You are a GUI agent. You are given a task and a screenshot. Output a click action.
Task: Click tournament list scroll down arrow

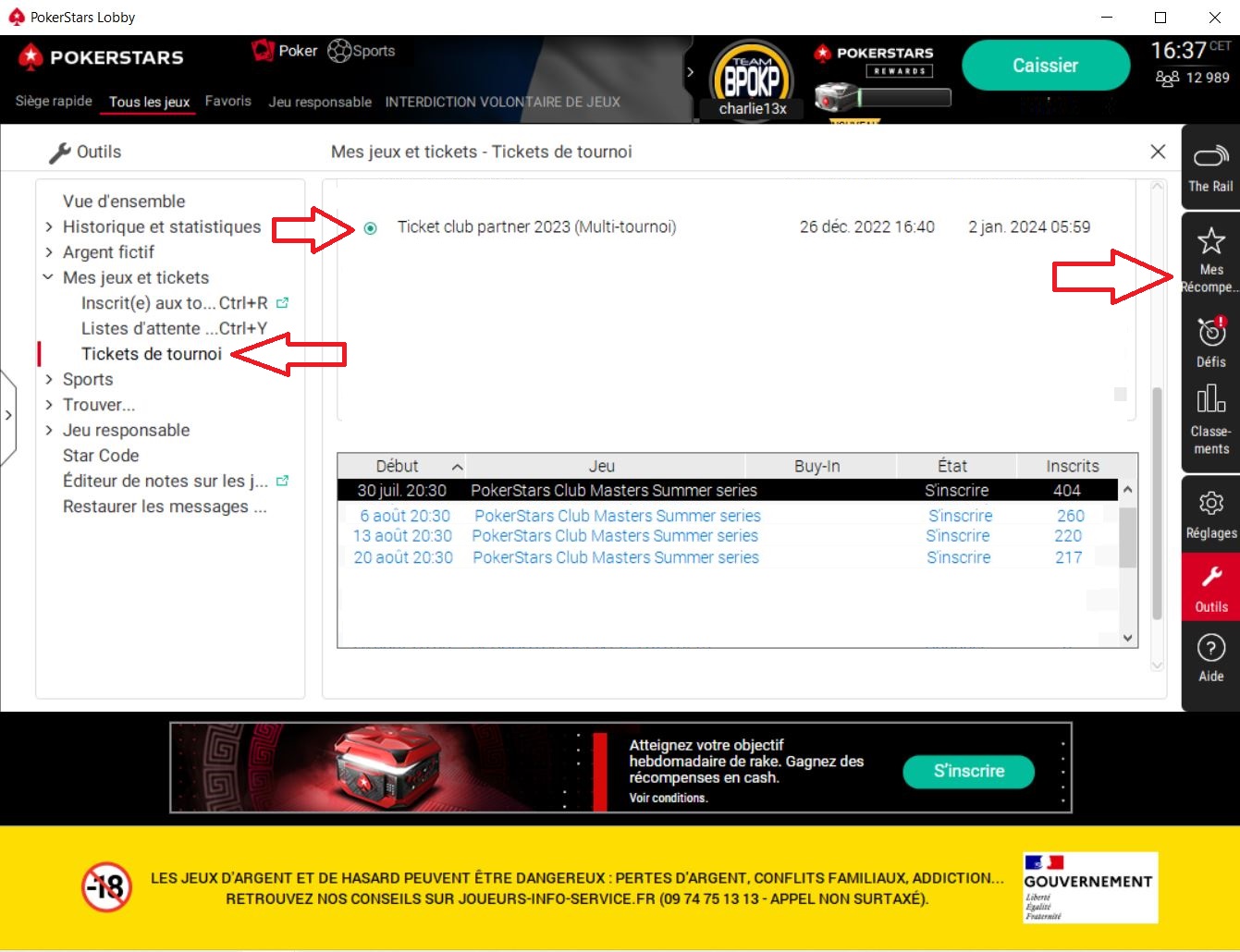pos(1127,638)
